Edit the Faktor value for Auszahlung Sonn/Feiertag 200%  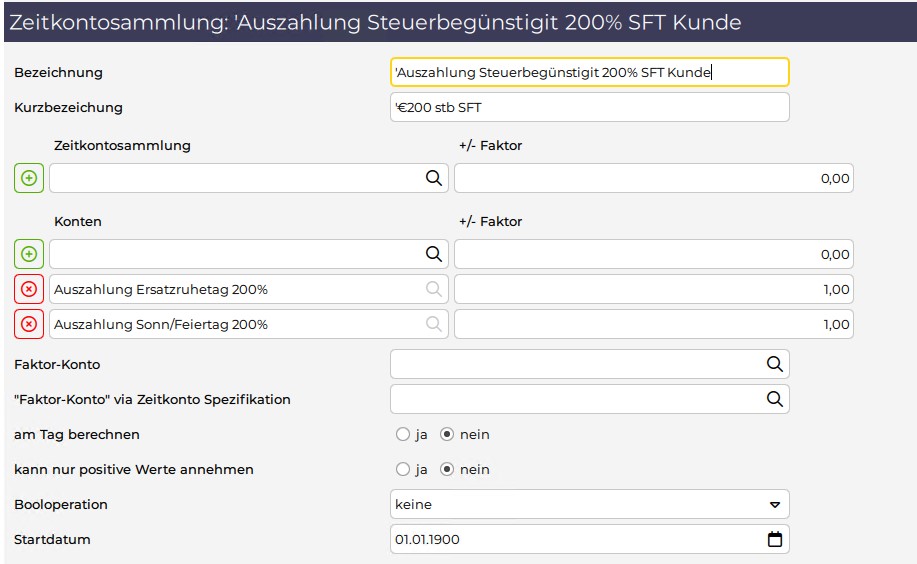click(654, 324)
